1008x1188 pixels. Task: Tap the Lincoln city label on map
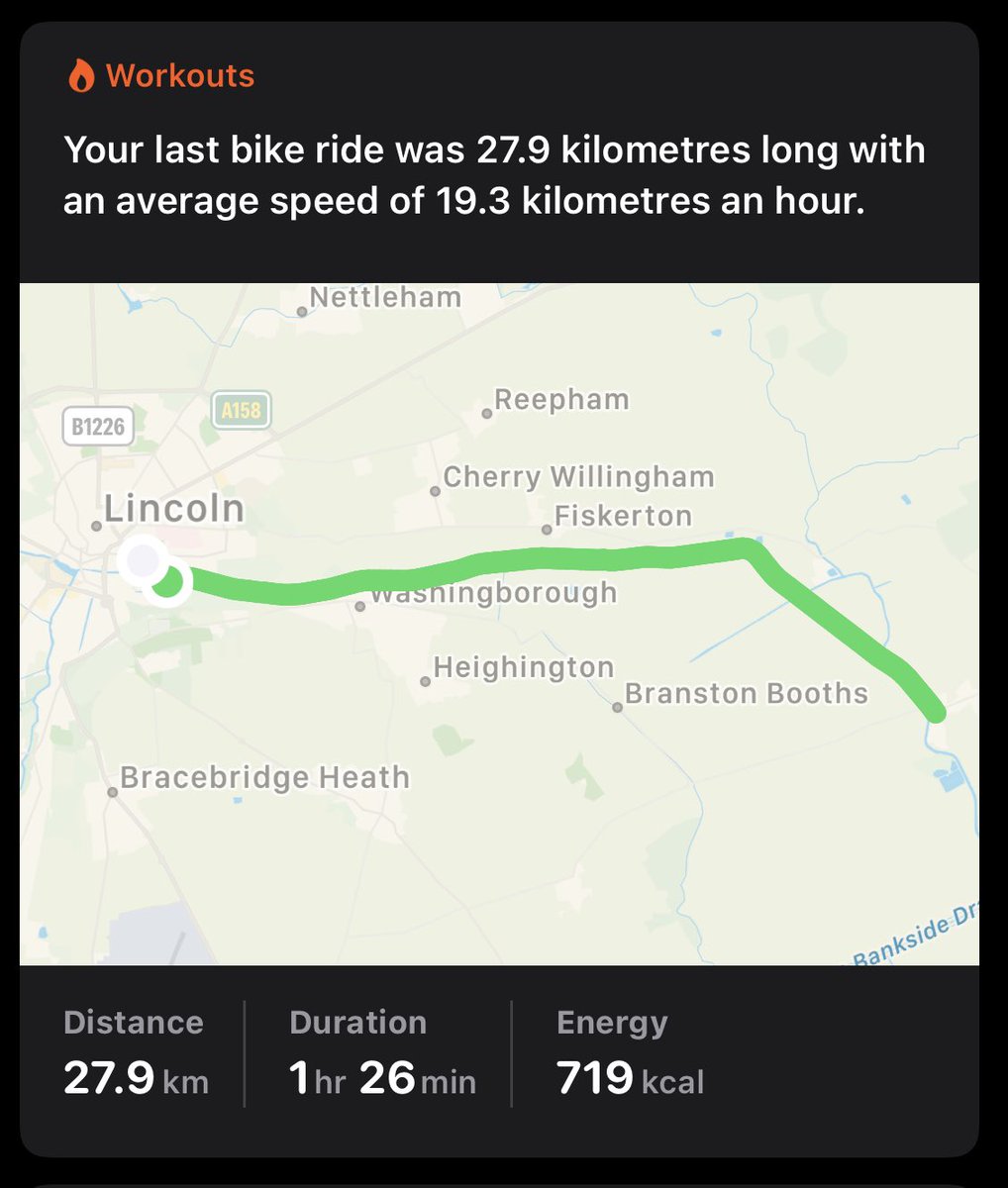(x=173, y=509)
